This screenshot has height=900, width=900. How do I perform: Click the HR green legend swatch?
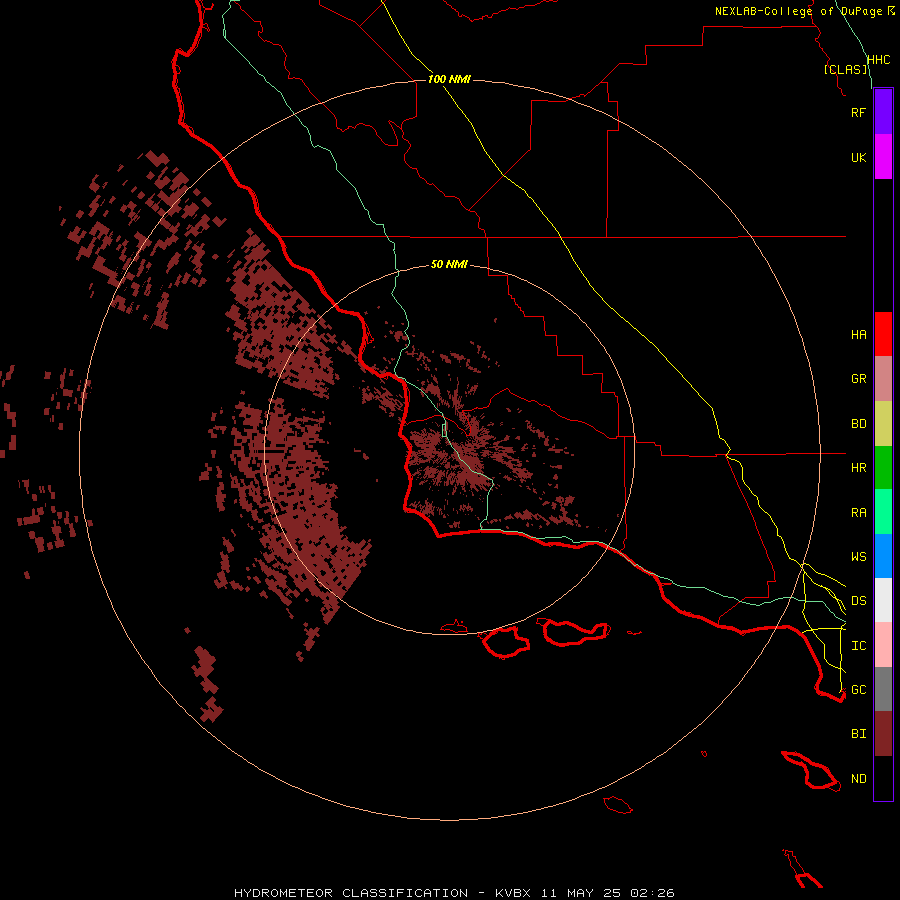(883, 468)
